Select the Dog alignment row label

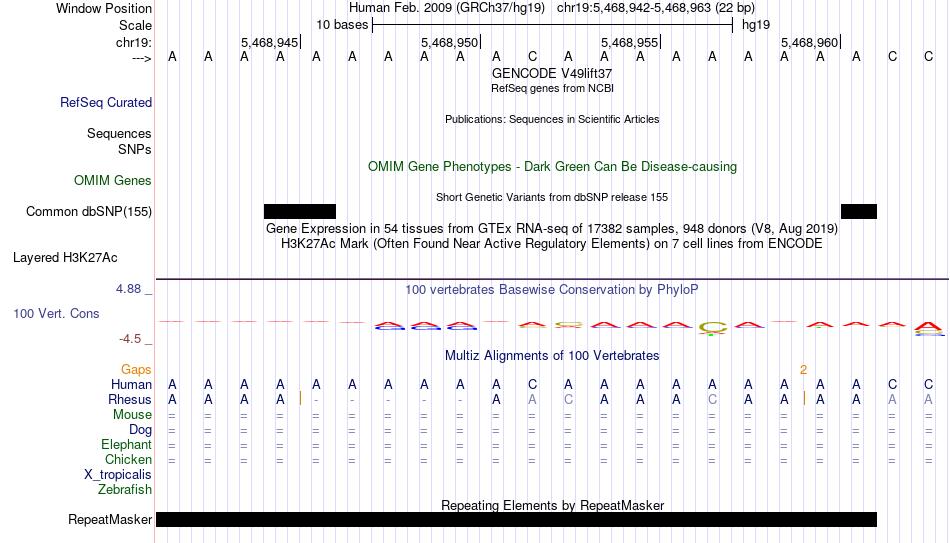tap(141, 430)
